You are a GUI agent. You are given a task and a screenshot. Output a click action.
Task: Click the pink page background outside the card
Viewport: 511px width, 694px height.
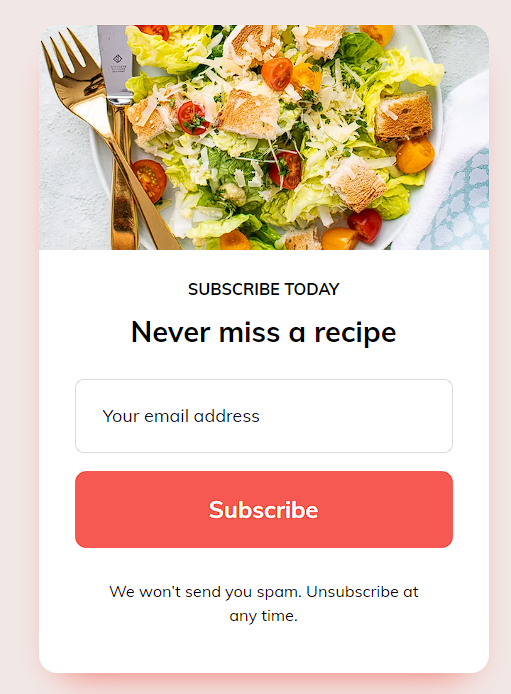click(x=19, y=354)
